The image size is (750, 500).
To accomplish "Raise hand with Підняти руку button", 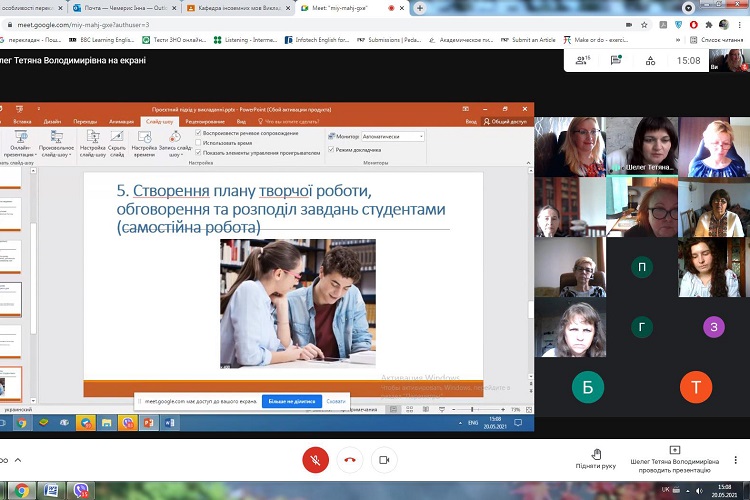I will pyautogui.click(x=596, y=459).
